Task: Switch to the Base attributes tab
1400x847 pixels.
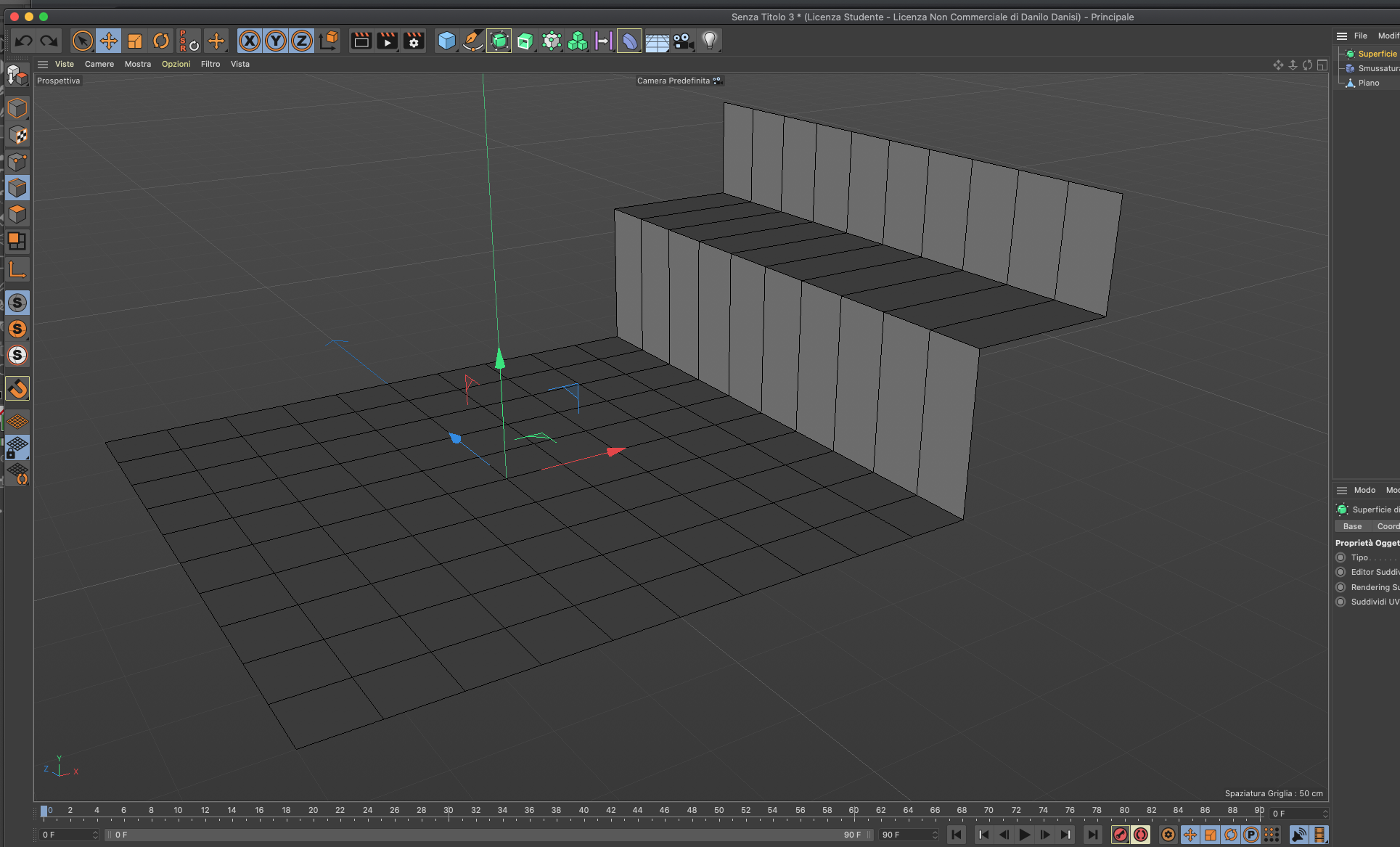Action: pos(1351,526)
